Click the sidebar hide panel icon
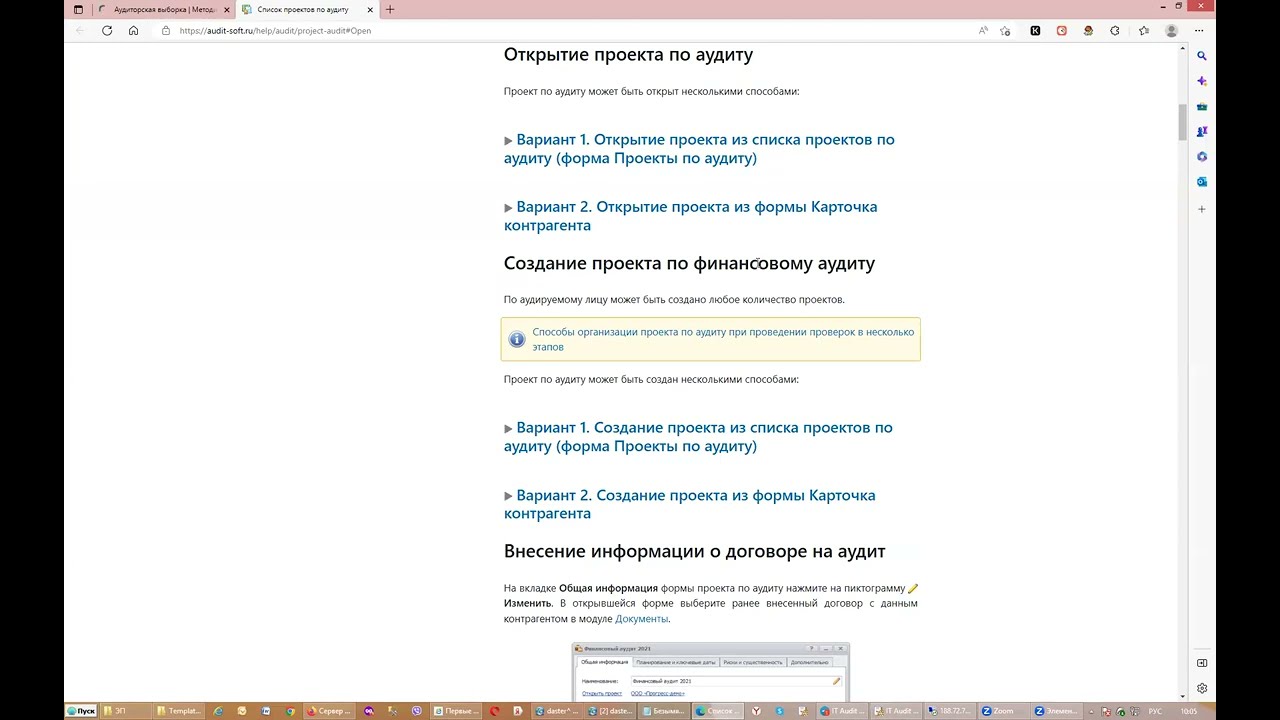This screenshot has width=1280, height=720. click(x=1202, y=663)
